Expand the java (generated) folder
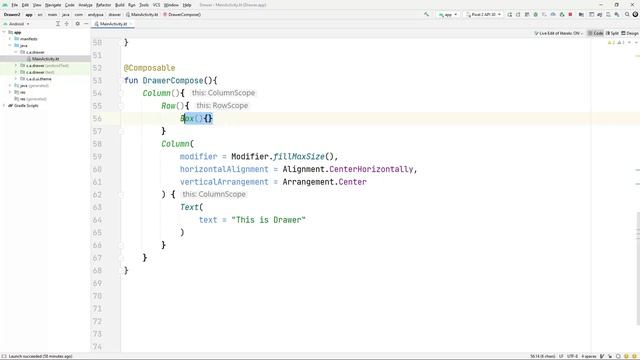640x360 pixels. click(10, 85)
